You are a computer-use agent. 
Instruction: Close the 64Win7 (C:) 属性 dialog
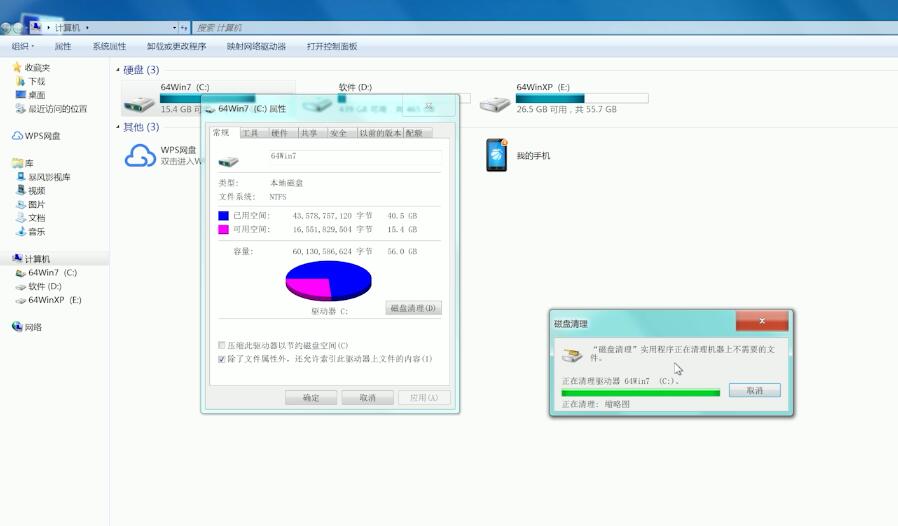click(429, 107)
